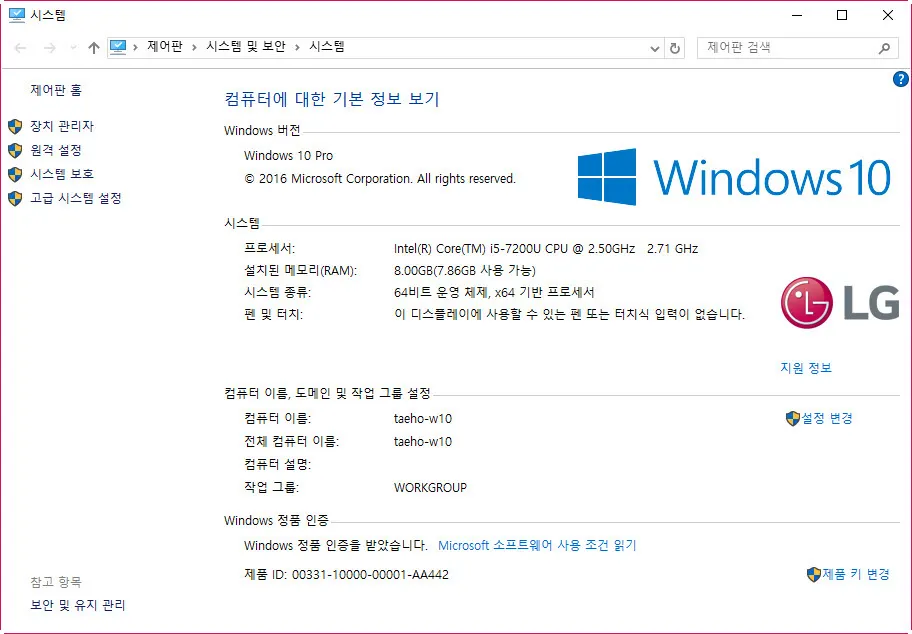Select 시스템 및 보안 in the breadcrumb
Screen dimensions: 912x634
point(246,46)
